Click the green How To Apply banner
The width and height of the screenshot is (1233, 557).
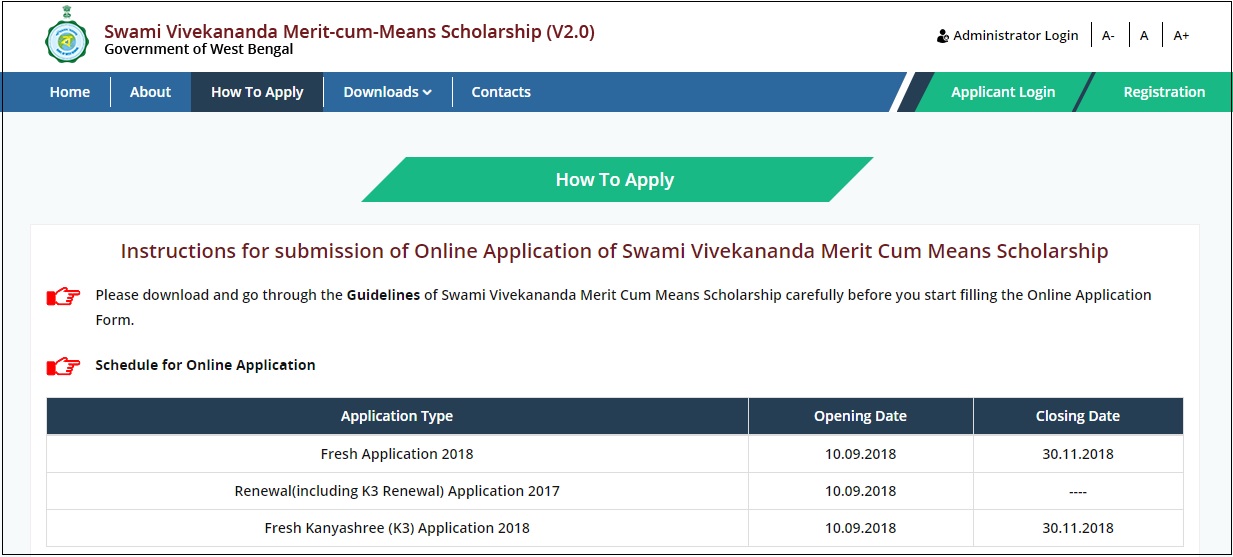615,180
